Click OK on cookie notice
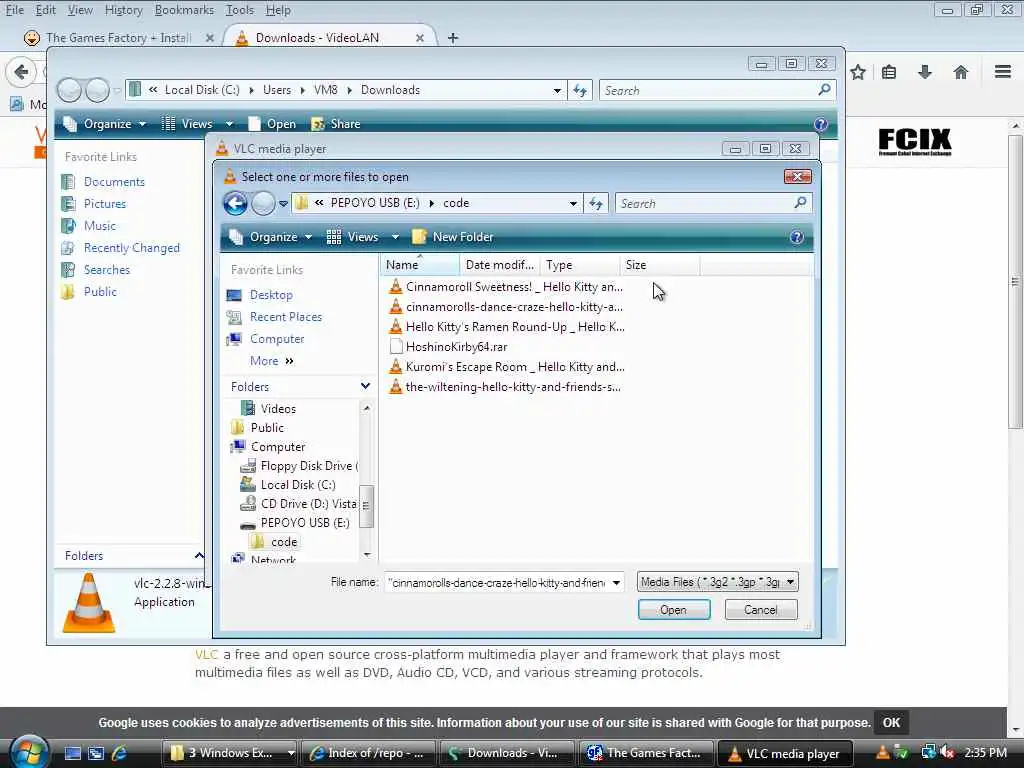Image resolution: width=1024 pixels, height=768 pixels. 891,722
